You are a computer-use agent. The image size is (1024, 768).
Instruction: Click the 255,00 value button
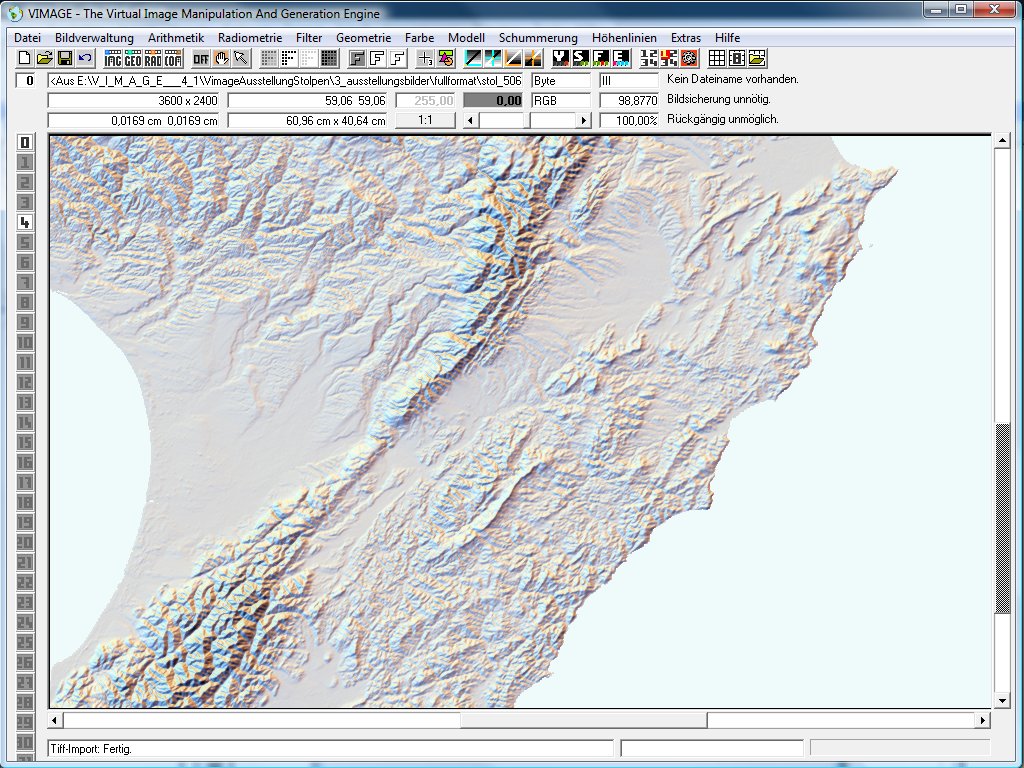pyautogui.click(x=425, y=101)
